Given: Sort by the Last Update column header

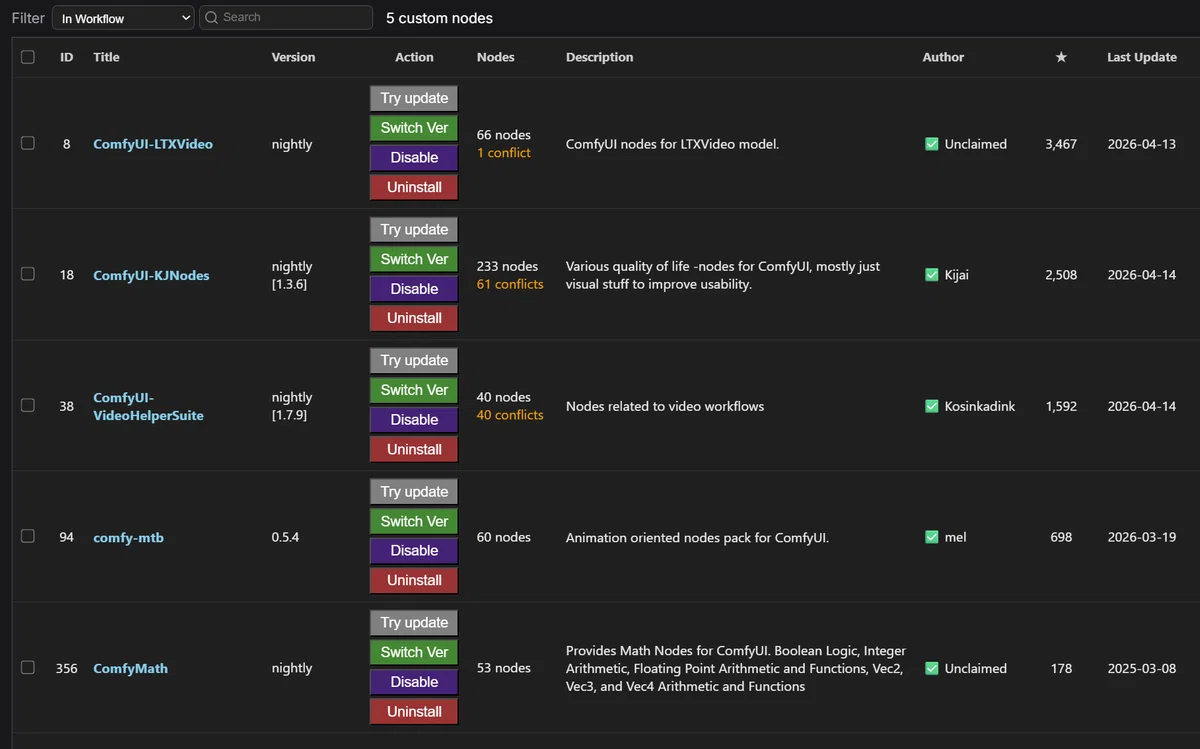Looking at the screenshot, I should pyautogui.click(x=1141, y=57).
